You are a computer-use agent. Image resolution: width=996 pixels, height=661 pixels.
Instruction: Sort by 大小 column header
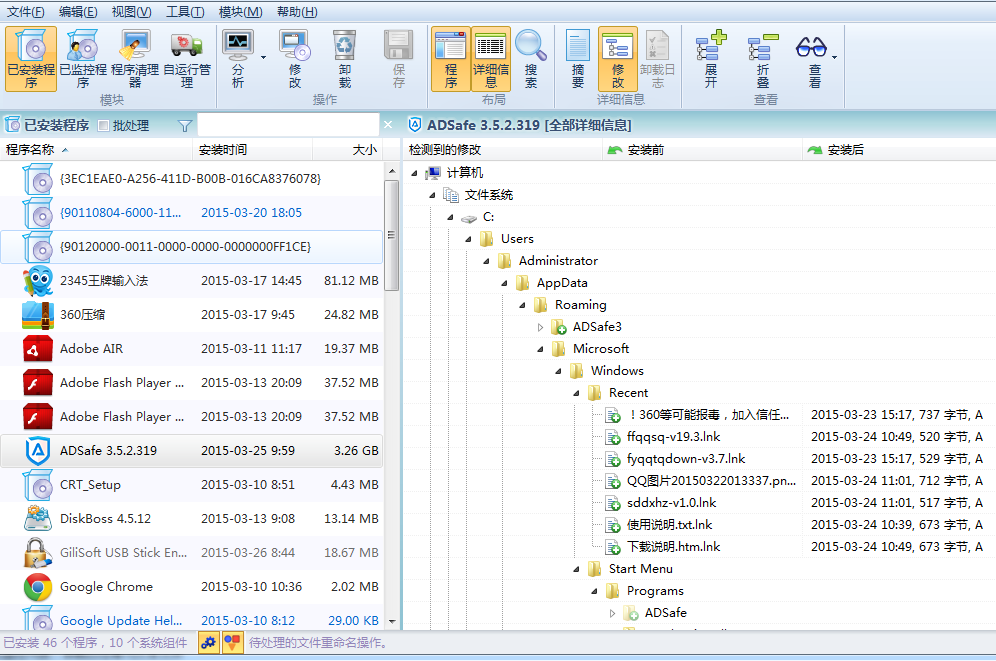[348, 150]
